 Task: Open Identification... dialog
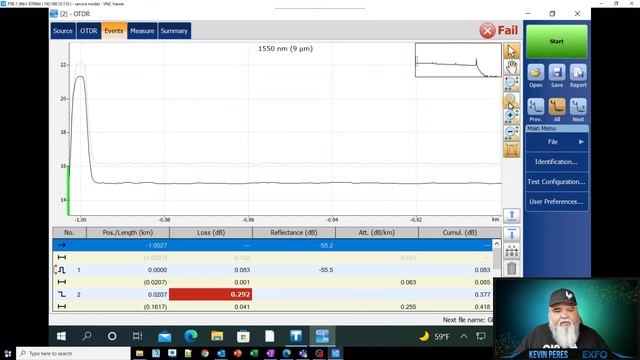pos(557,162)
